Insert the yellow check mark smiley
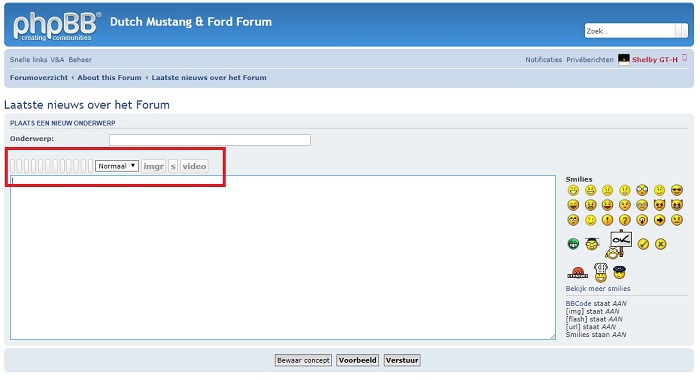Image resolution: width=700 pixels, height=380 pixels. coord(643,244)
